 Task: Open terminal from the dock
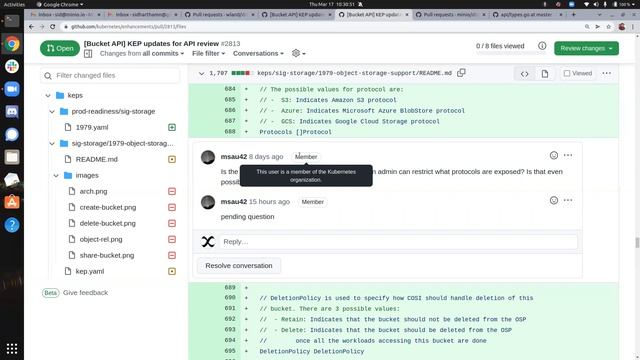point(12,21)
